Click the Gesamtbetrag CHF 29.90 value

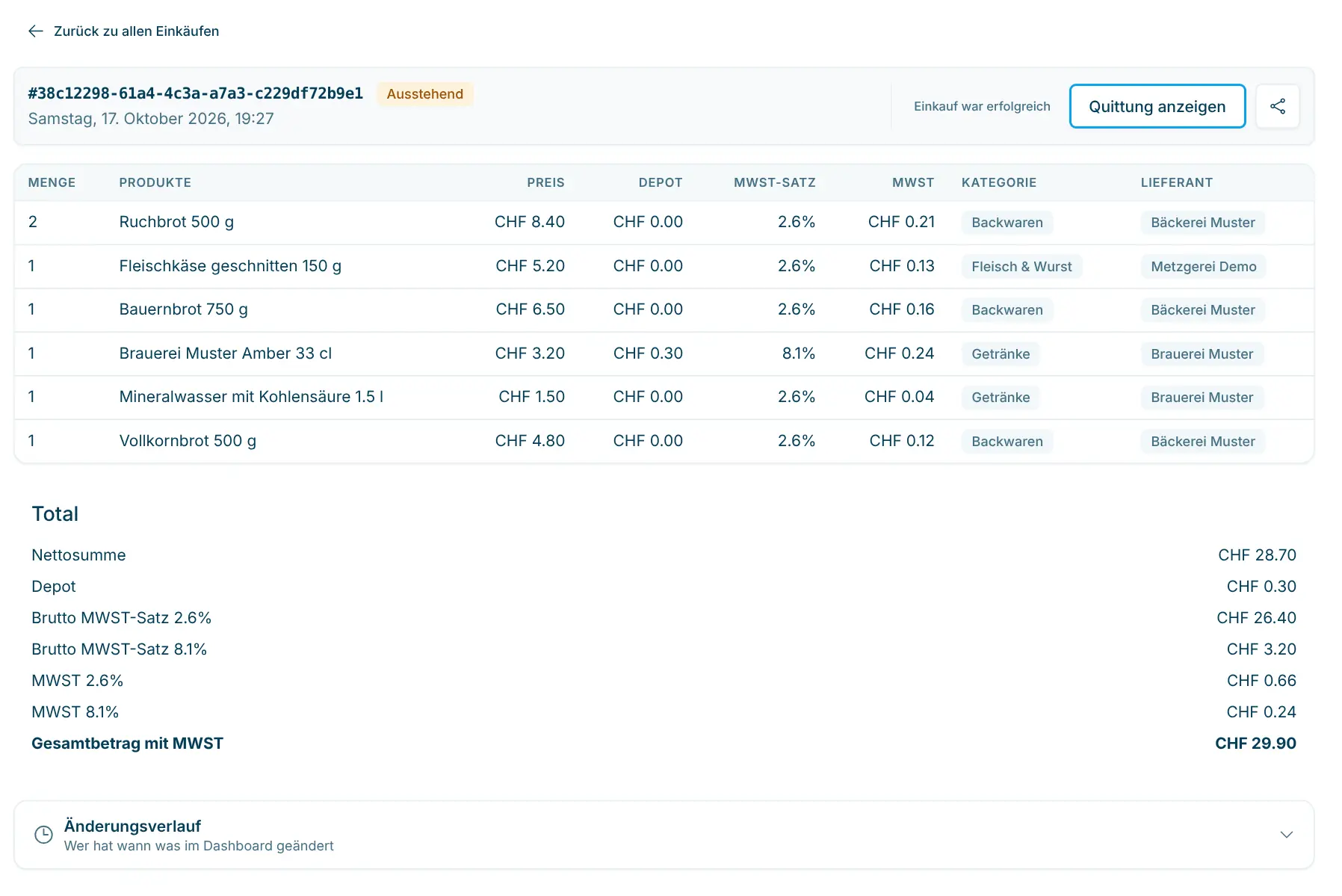[x=1255, y=744]
